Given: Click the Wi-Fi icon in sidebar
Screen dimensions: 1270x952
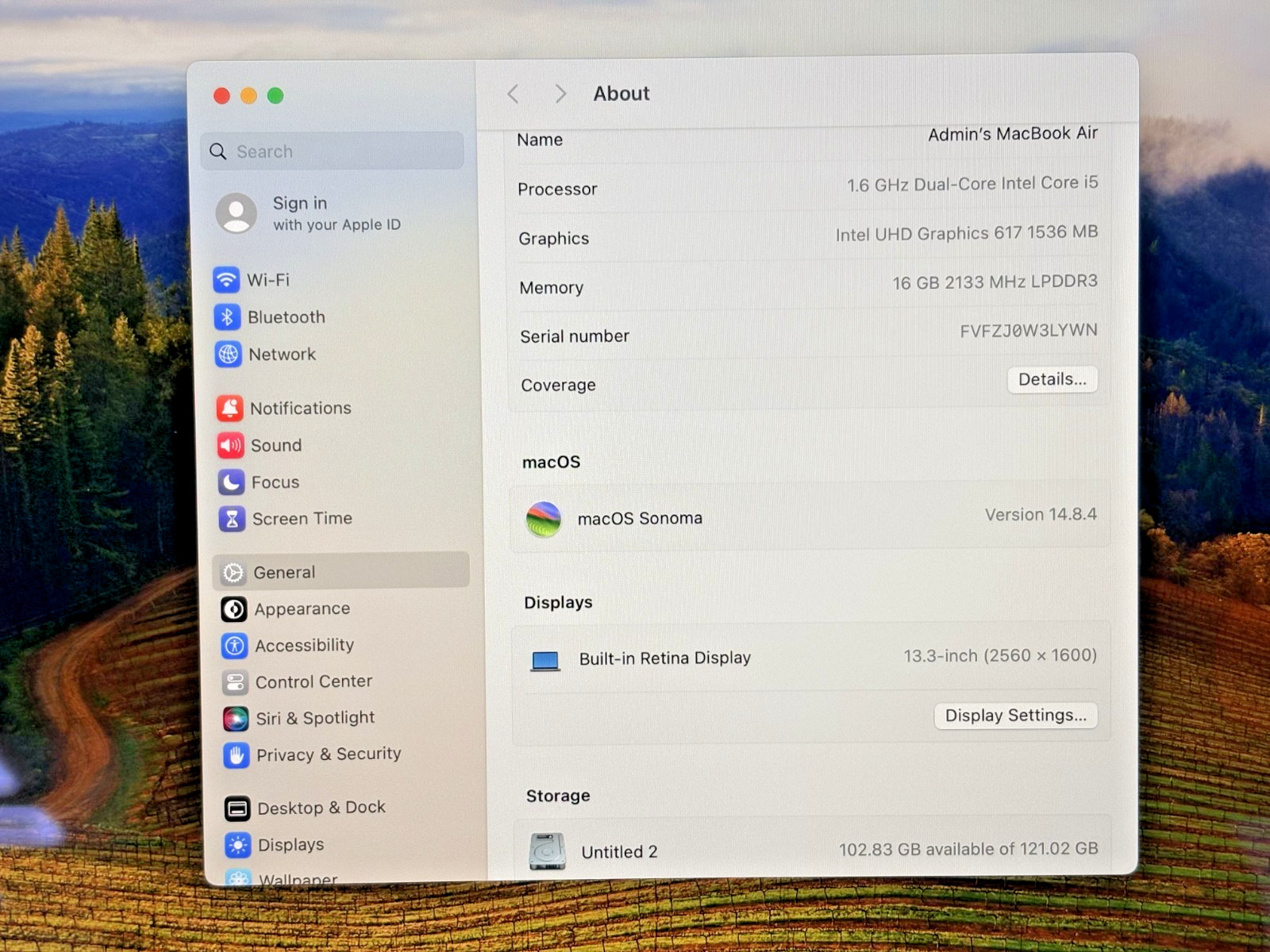Looking at the screenshot, I should (x=226, y=279).
